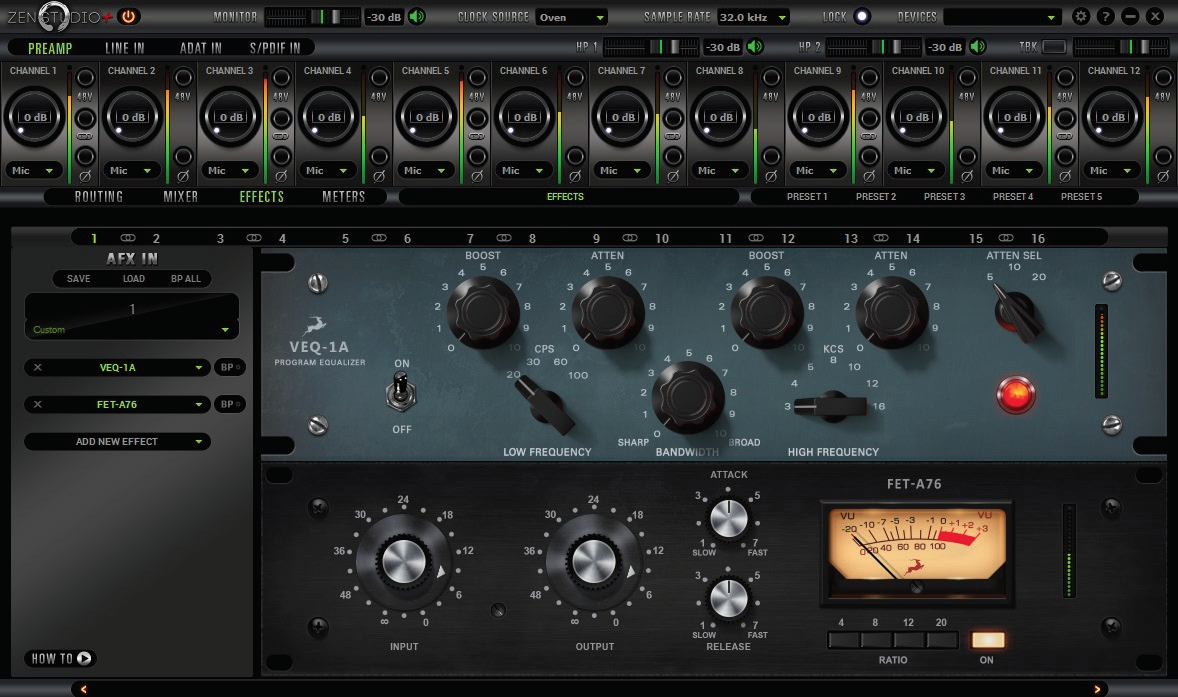
Task: Click the FET-A76 Attack knob
Action: (x=729, y=518)
